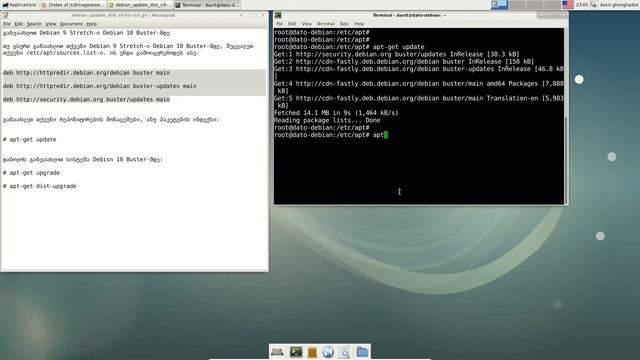Click the 'buster-updates main' line in Mousepad

[x=99, y=86]
